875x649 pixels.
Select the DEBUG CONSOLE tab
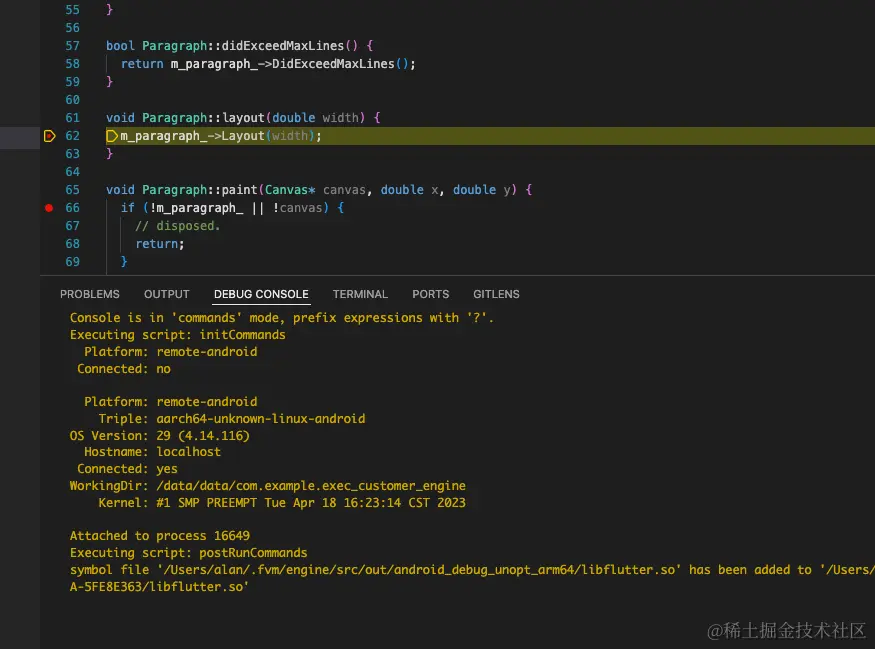(x=261, y=294)
